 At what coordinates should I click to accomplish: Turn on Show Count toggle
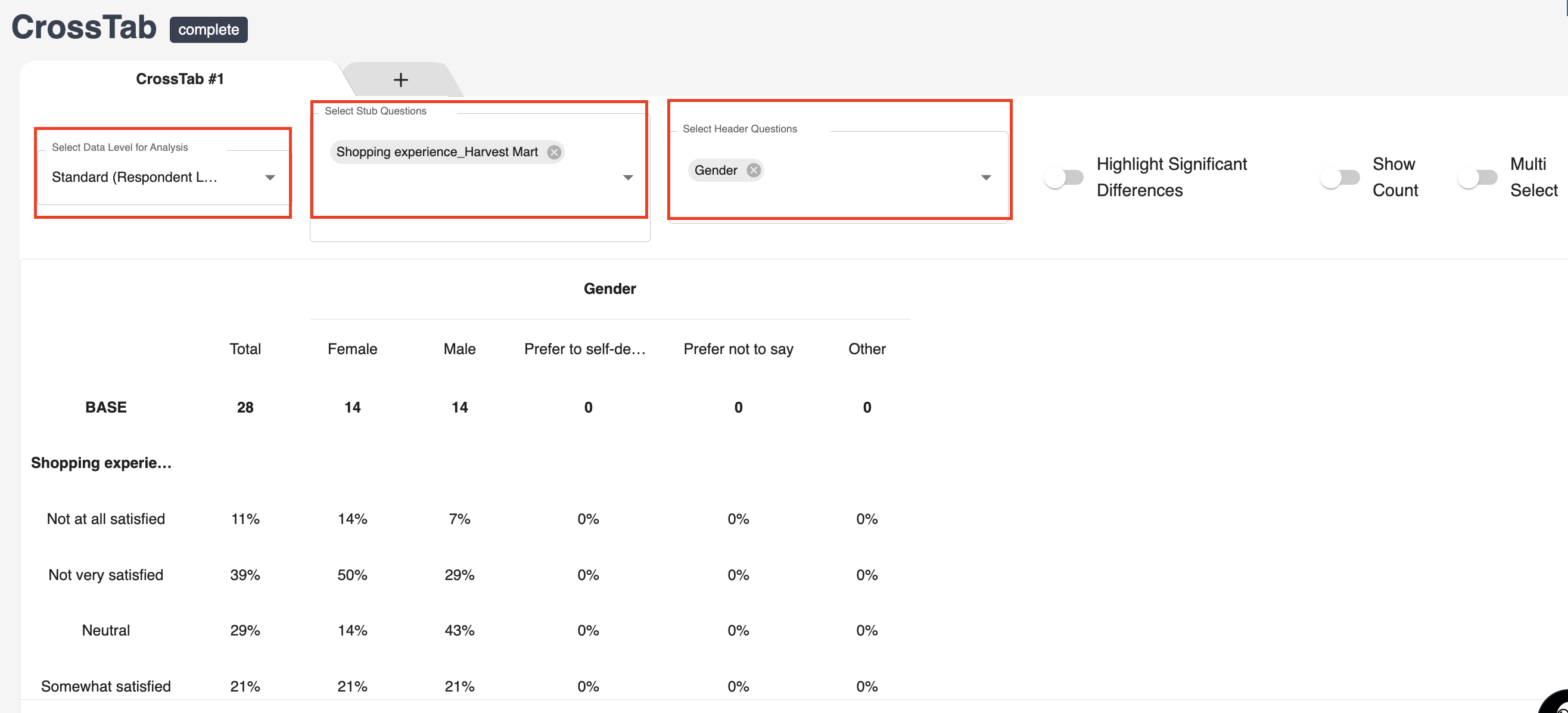click(1339, 178)
